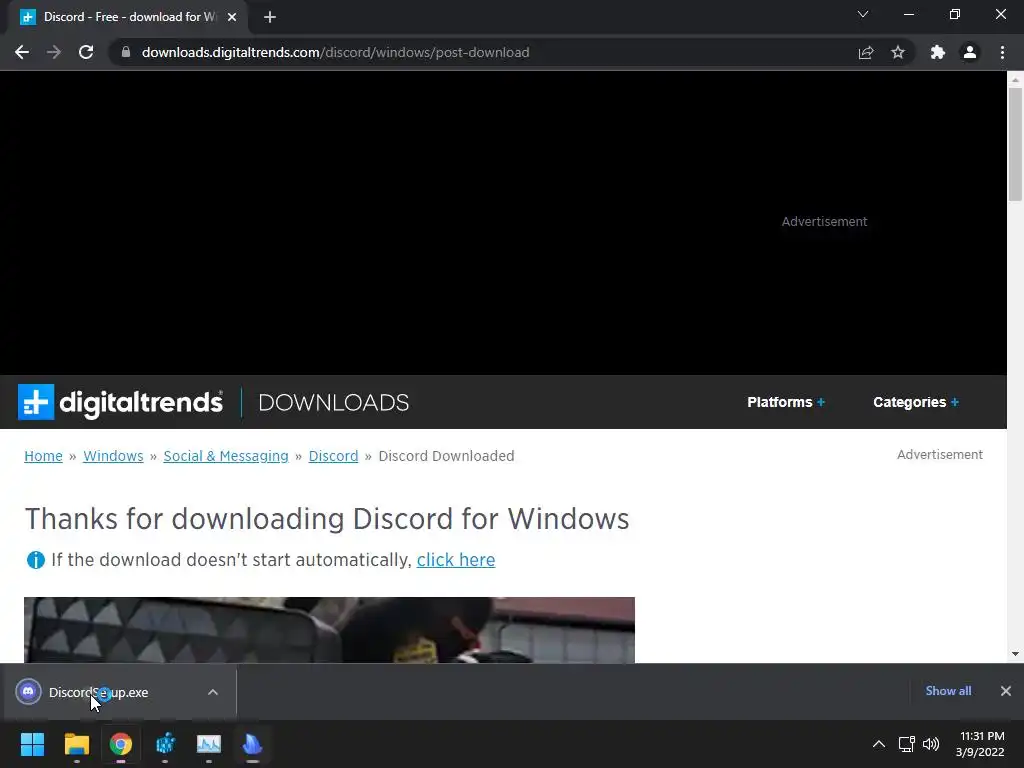Image resolution: width=1024 pixels, height=768 pixels.
Task: Open the Social & Messaging breadcrumb
Action: 226,456
